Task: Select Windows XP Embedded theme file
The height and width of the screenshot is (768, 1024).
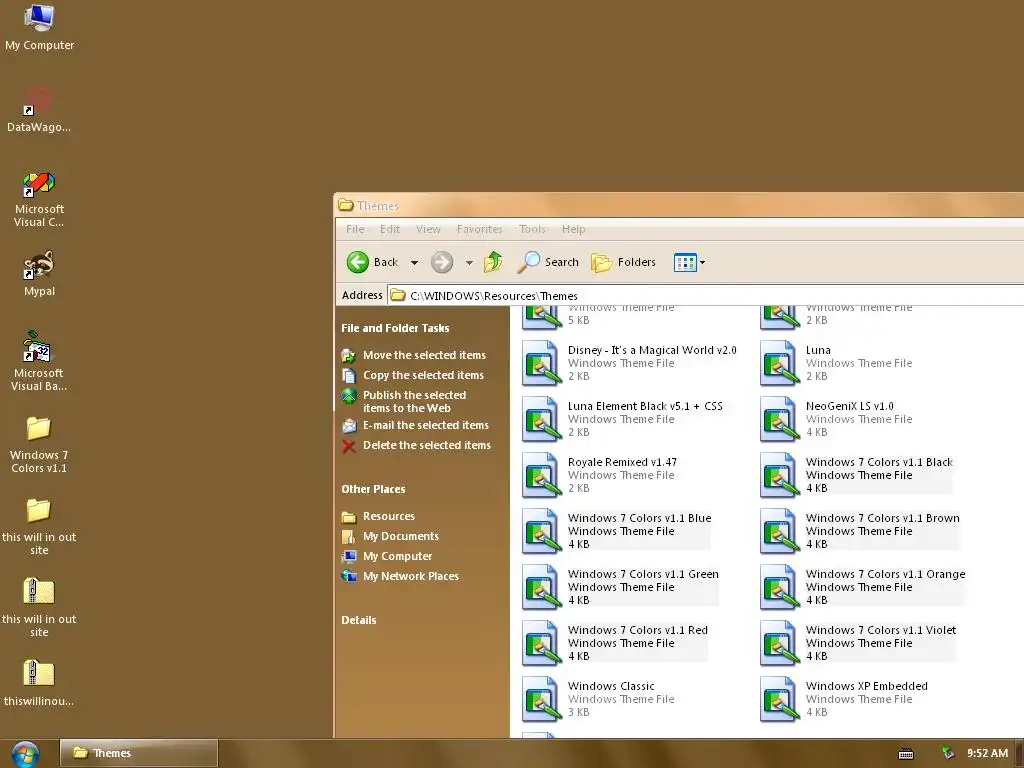Action: pyautogui.click(x=844, y=700)
